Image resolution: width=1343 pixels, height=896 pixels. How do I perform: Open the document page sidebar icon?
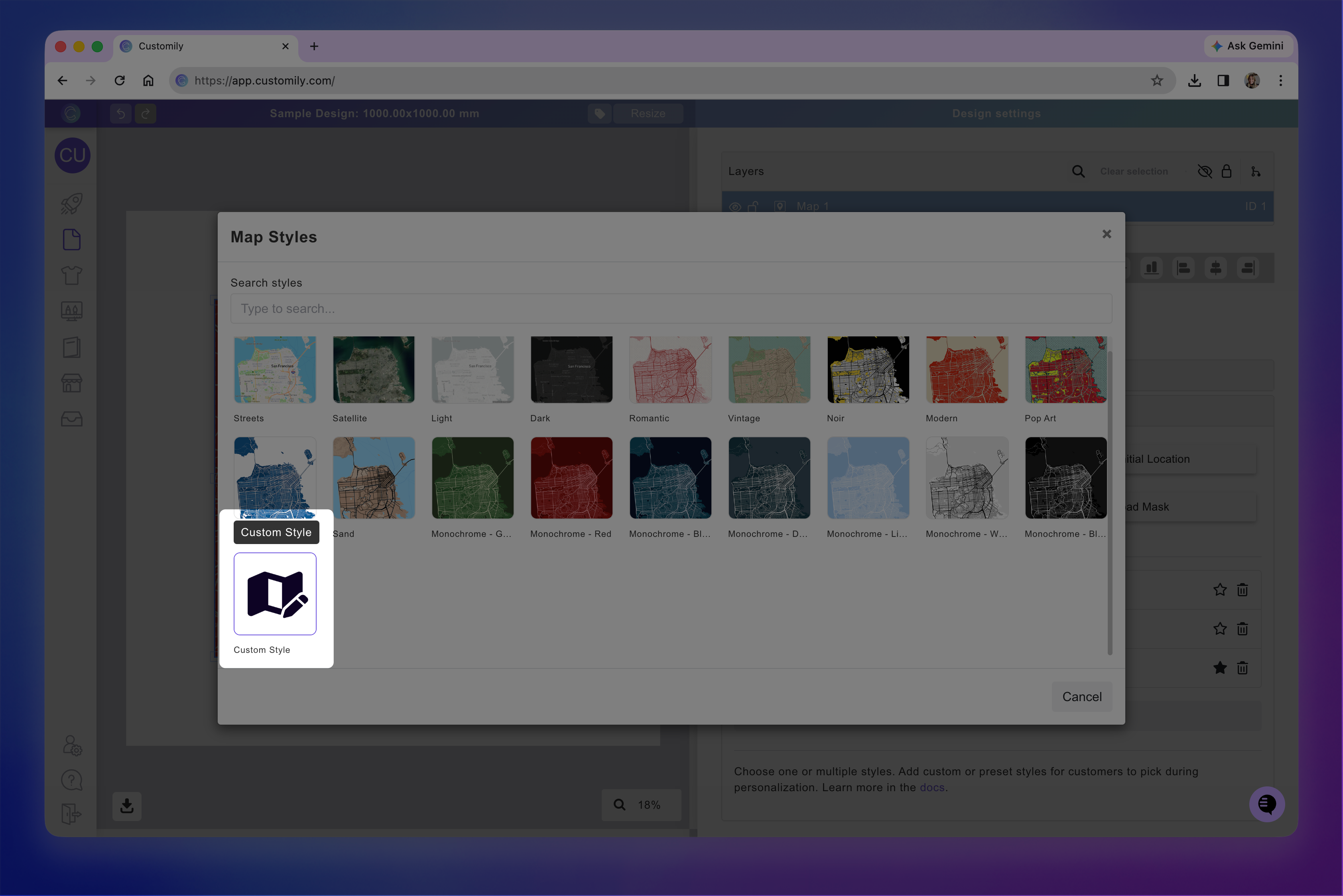coord(71,240)
